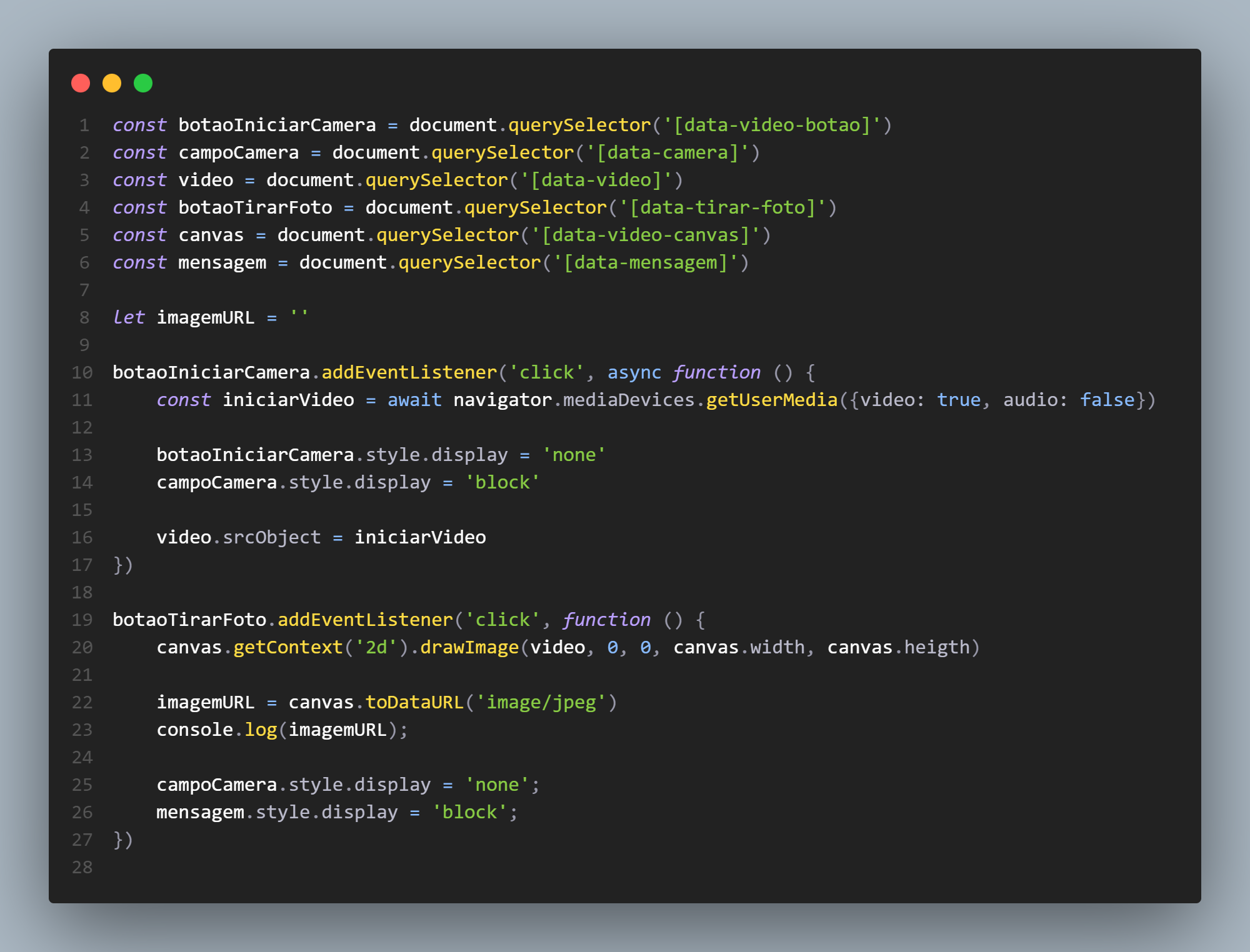The image size is (1250, 952).
Task: Click line number 20
Action: (82, 647)
